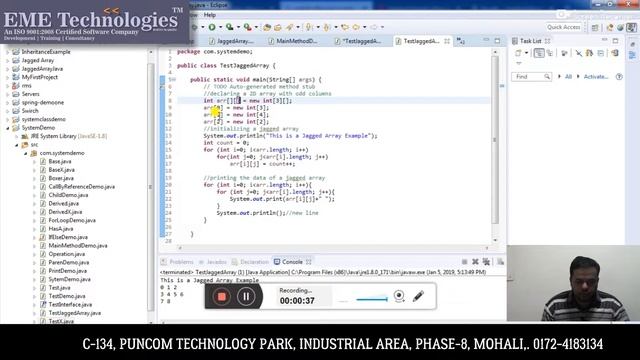The height and width of the screenshot is (360, 640).
Task: Open New Task dropdown arrow
Action: (x=527, y=53)
